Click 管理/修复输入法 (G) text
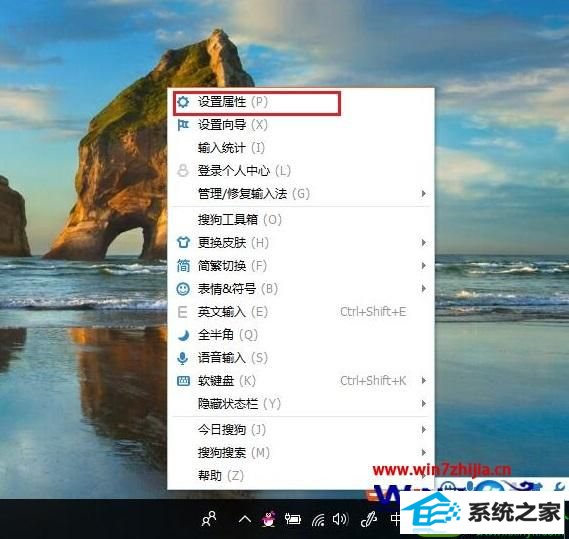Viewport: 569px width, 539px height. (254, 193)
